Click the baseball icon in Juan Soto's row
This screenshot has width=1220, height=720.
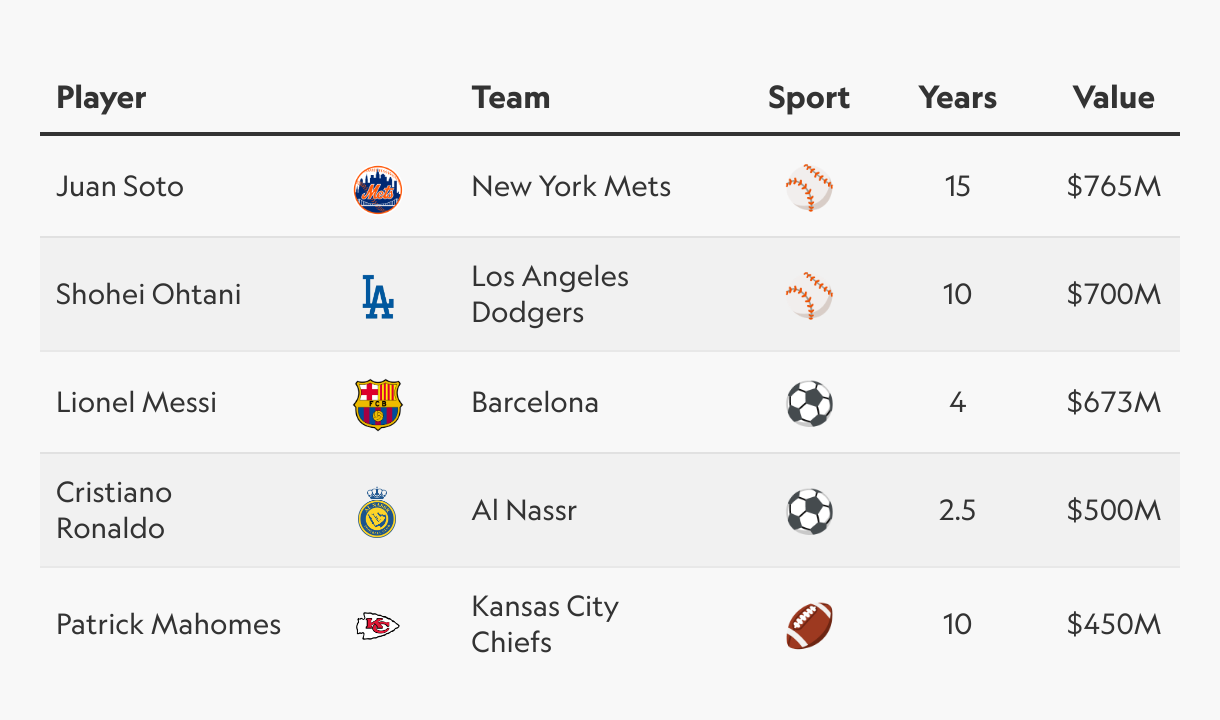point(809,188)
